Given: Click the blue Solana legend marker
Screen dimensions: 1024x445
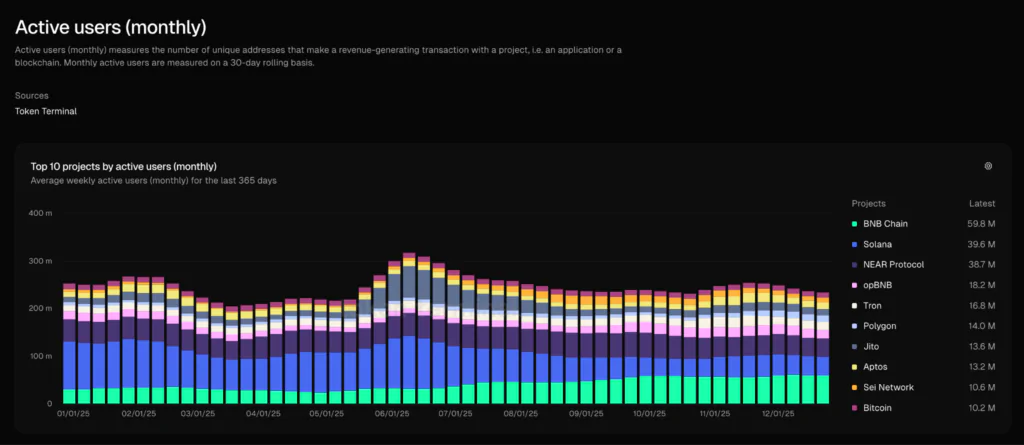Looking at the screenshot, I should tap(855, 244).
